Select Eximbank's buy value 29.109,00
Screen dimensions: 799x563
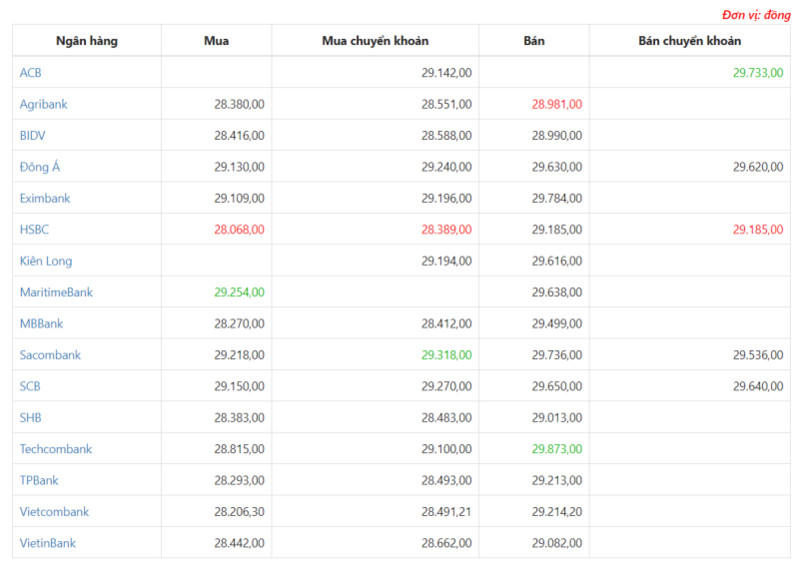click(239, 198)
